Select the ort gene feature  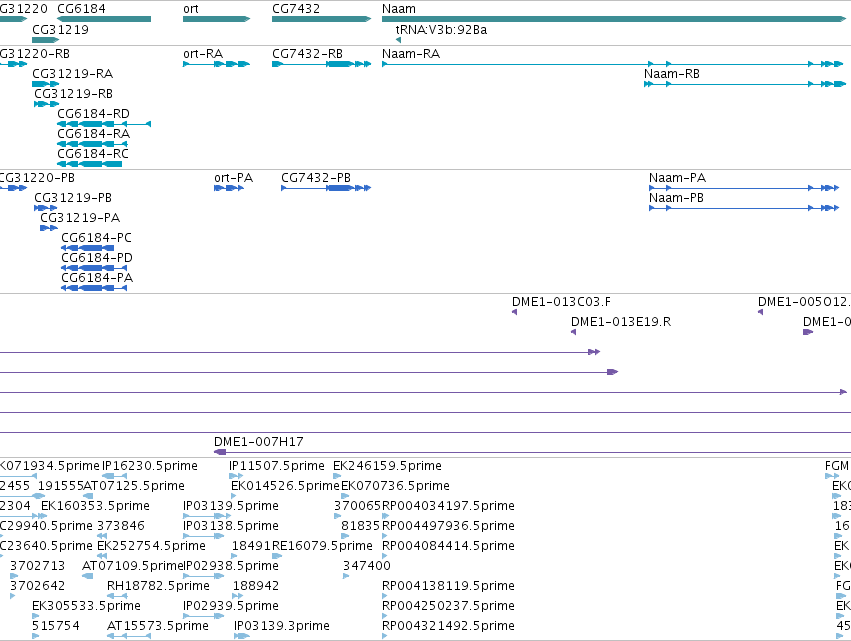pyautogui.click(x=217, y=19)
